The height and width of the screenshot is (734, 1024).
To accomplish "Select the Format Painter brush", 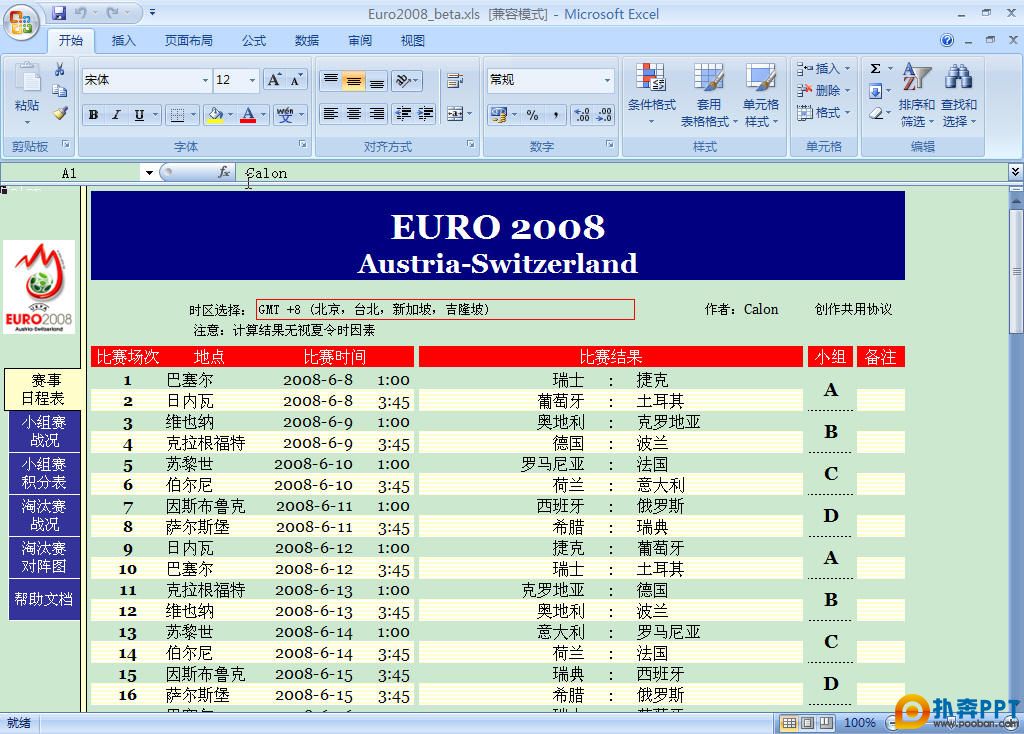I will (59, 112).
